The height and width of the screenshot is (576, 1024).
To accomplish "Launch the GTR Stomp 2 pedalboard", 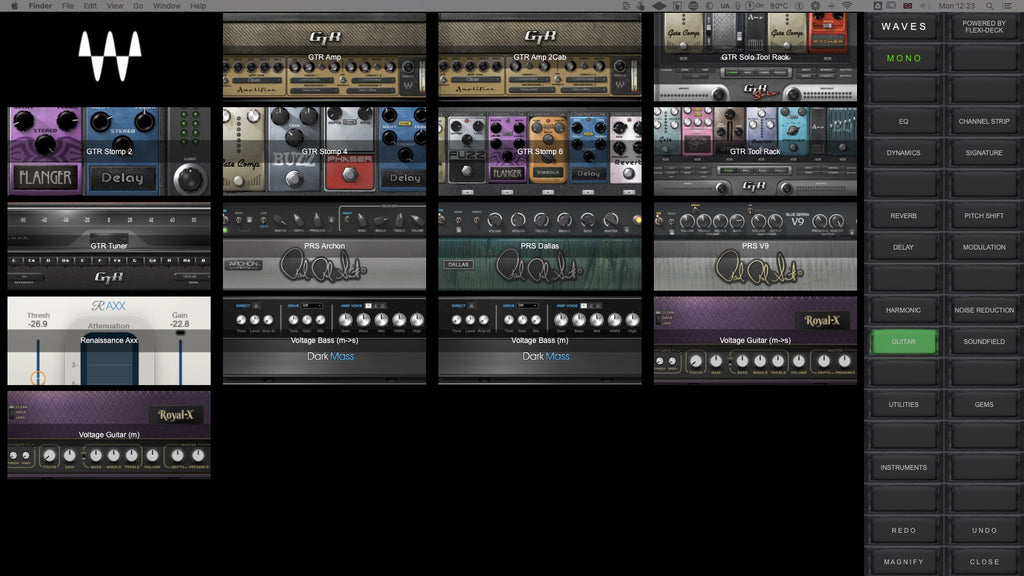I will 108,150.
